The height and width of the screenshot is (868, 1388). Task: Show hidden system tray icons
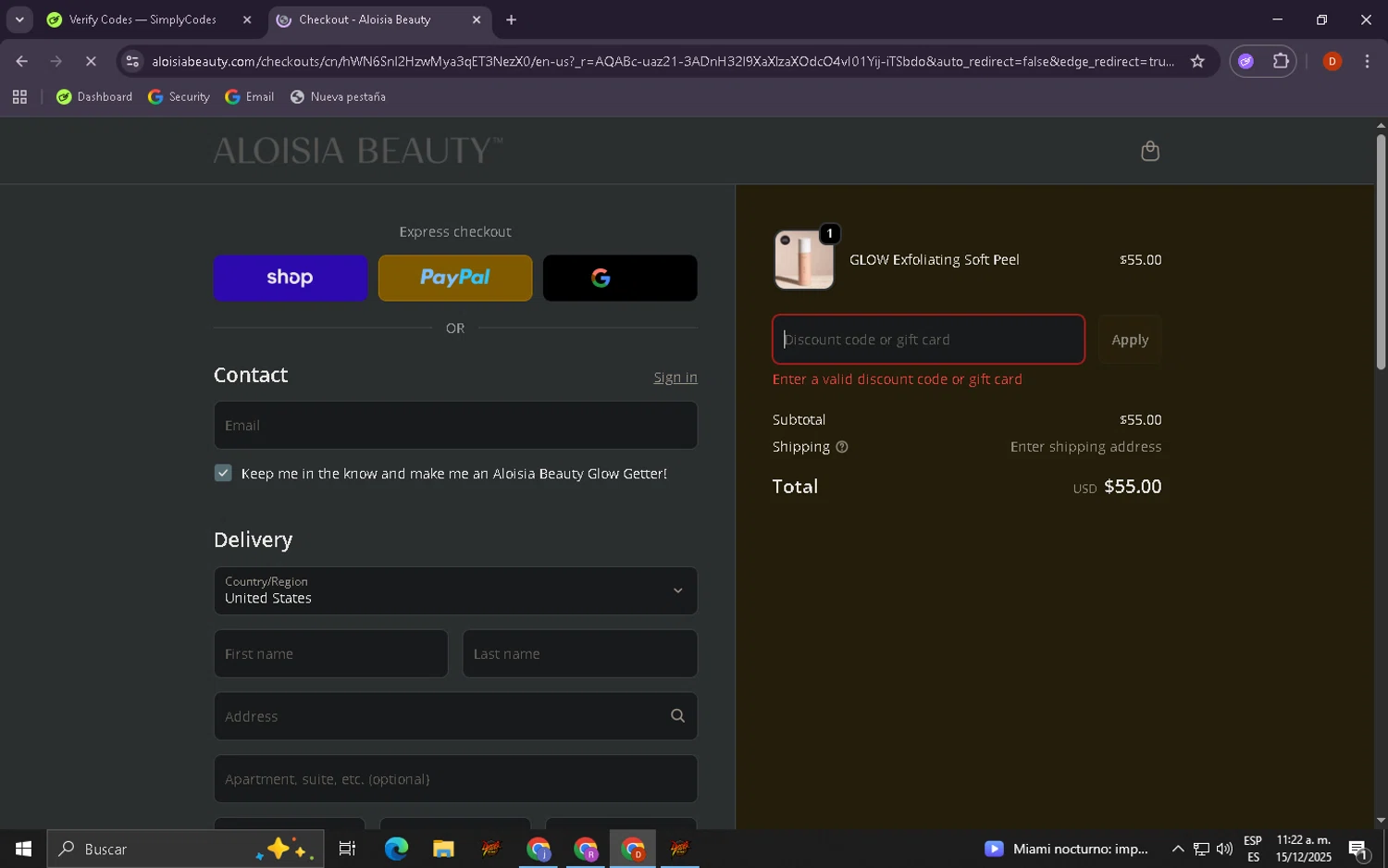pyautogui.click(x=1178, y=849)
